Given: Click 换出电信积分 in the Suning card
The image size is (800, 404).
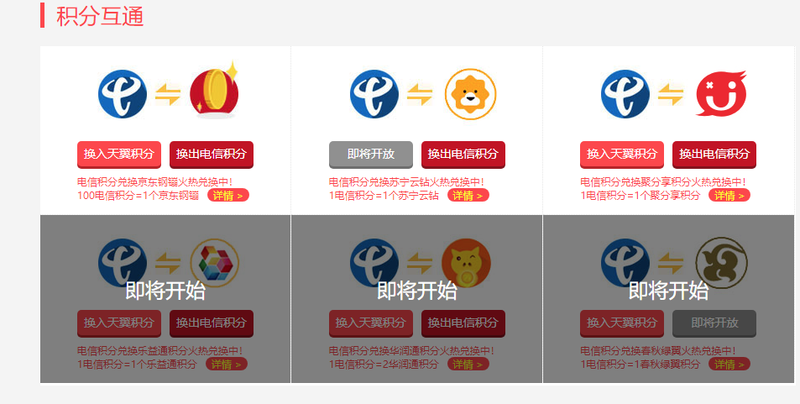Looking at the screenshot, I should [463, 155].
